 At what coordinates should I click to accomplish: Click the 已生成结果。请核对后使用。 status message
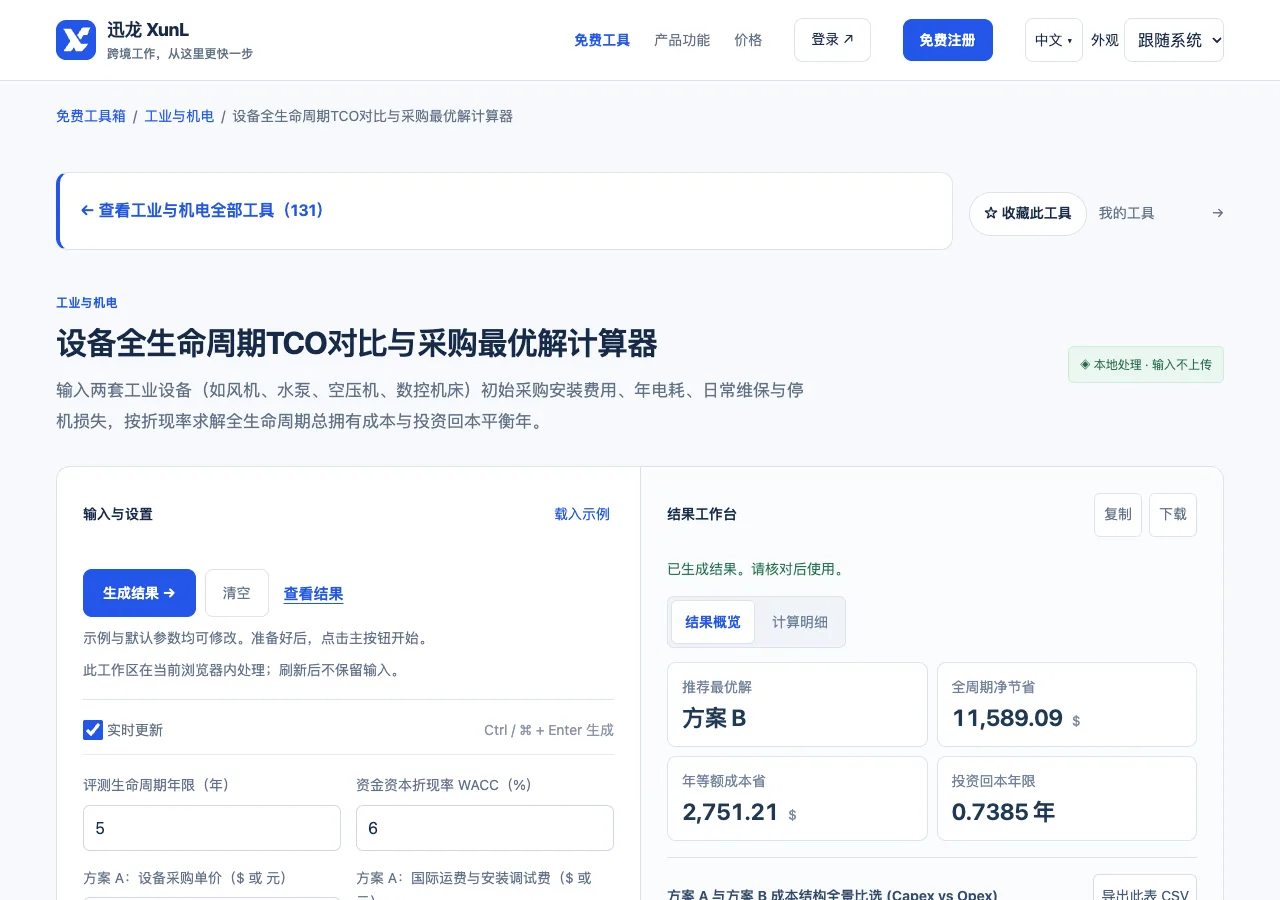coord(757,570)
